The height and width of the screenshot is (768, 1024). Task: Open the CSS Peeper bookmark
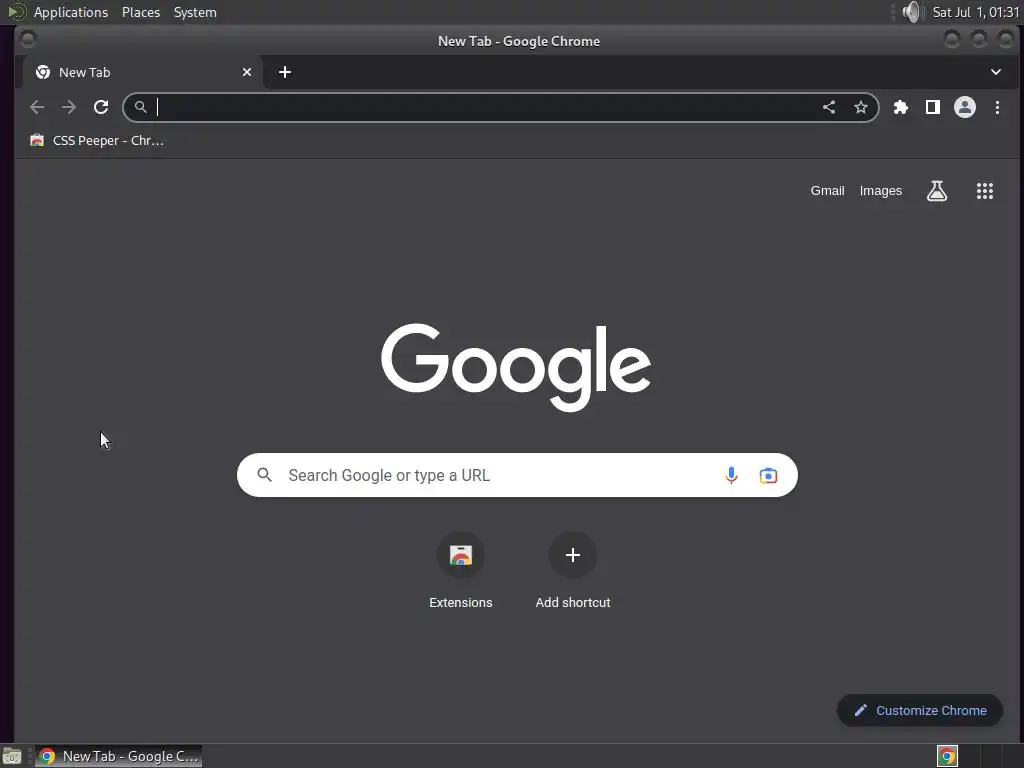point(97,140)
